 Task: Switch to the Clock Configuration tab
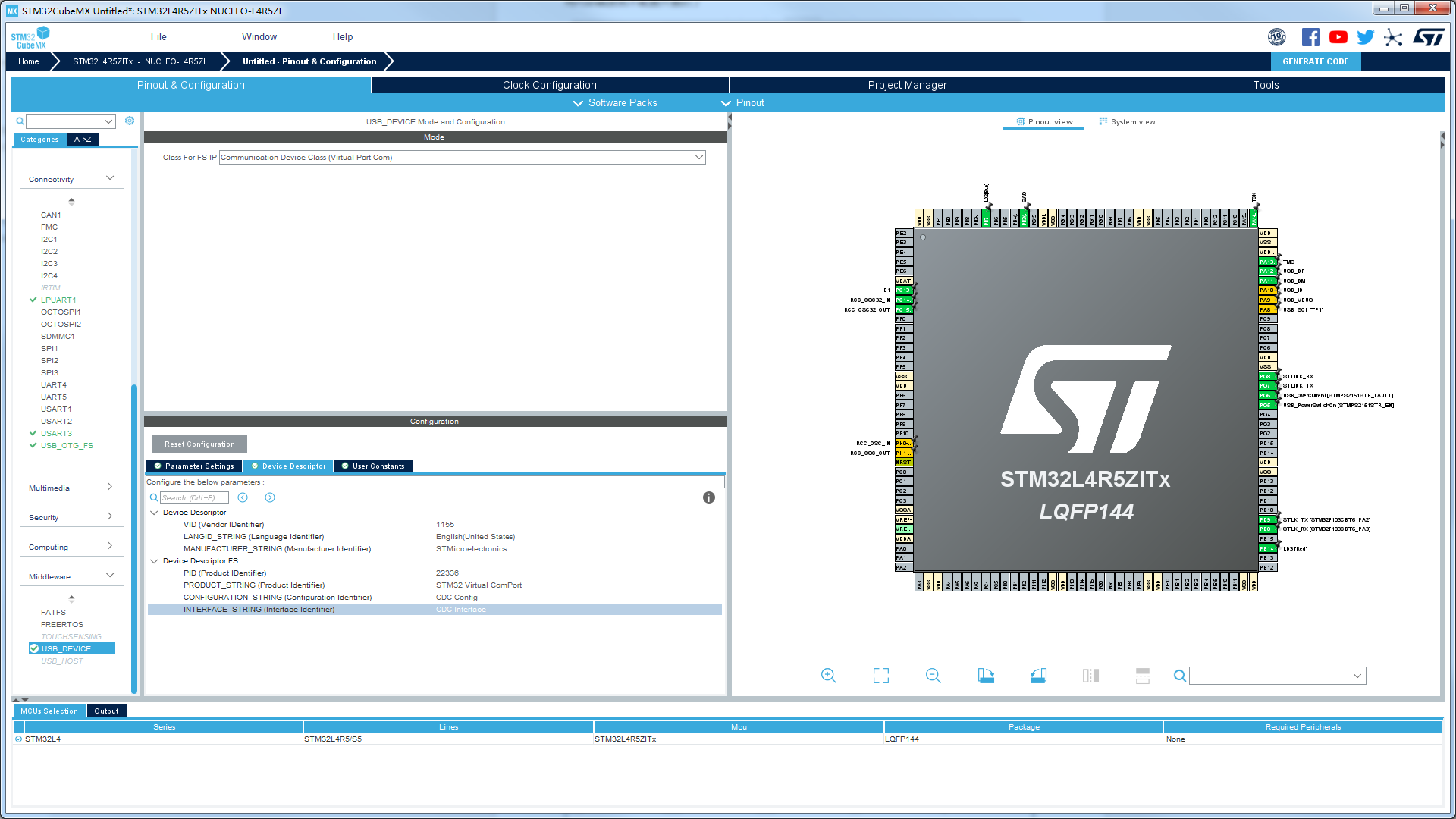click(549, 85)
